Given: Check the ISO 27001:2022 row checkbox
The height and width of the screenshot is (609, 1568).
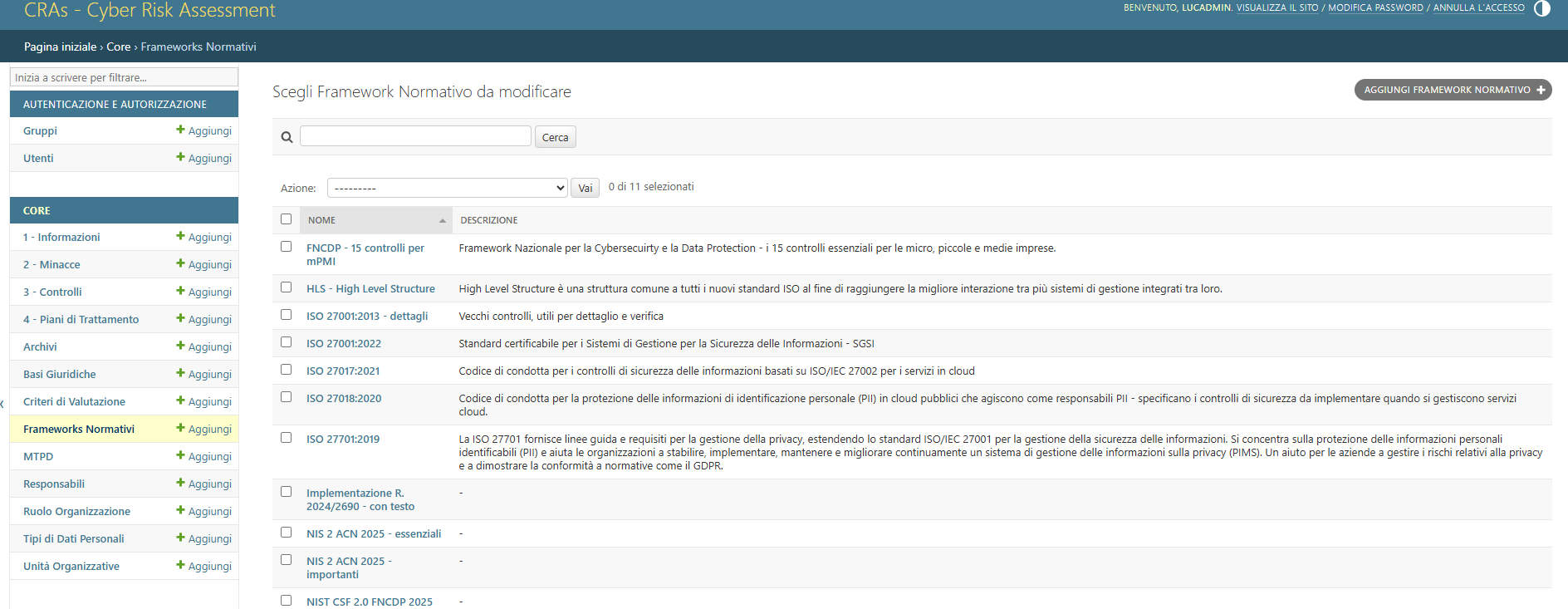Looking at the screenshot, I should point(287,342).
